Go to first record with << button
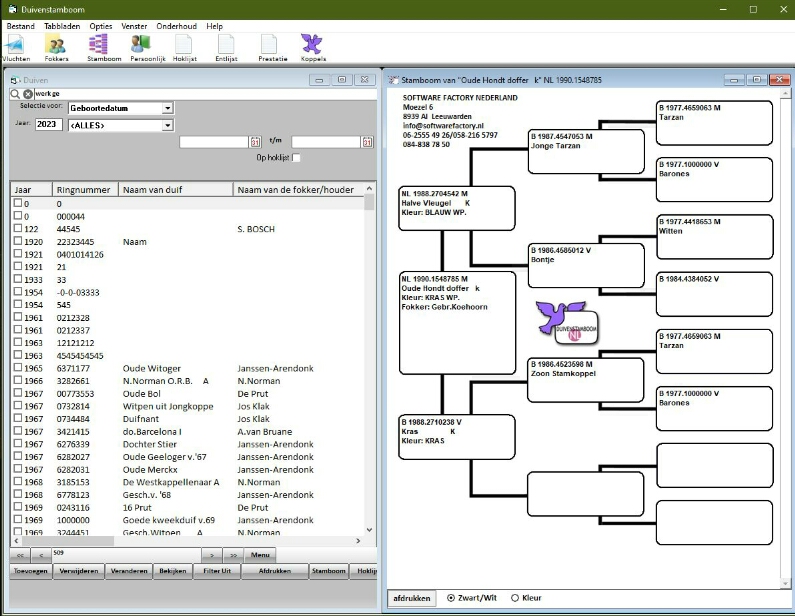 20,555
